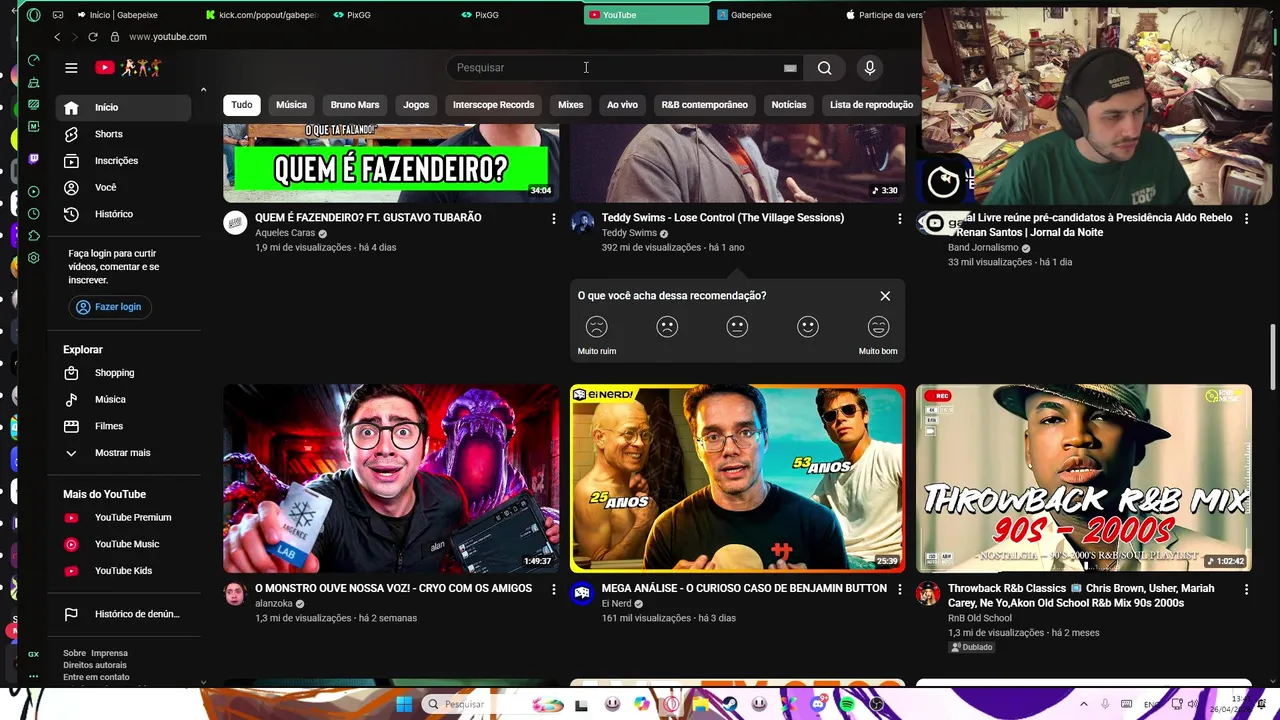This screenshot has width=1280, height=720.
Task: Switch to kick.com/popout browser tab
Action: tap(261, 15)
